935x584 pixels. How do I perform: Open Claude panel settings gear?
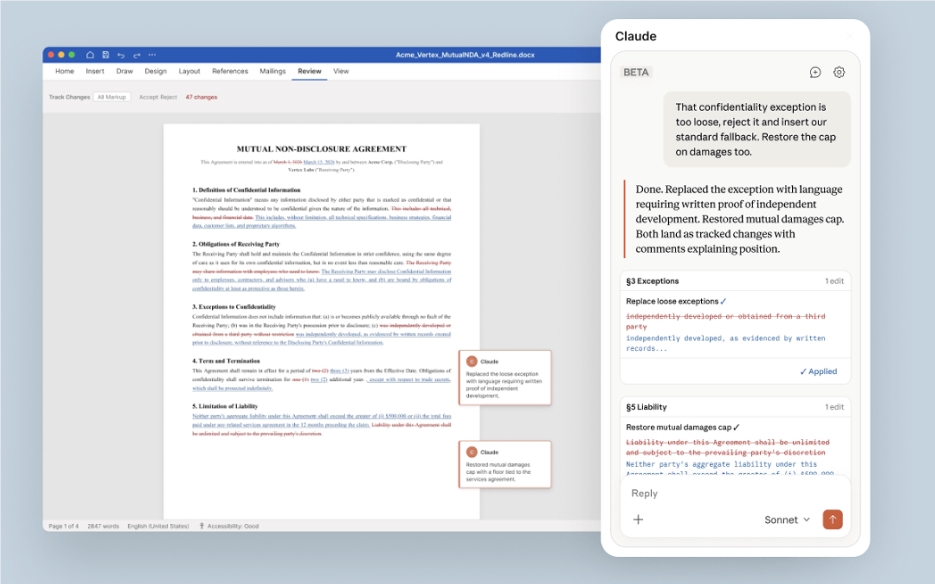pos(838,72)
